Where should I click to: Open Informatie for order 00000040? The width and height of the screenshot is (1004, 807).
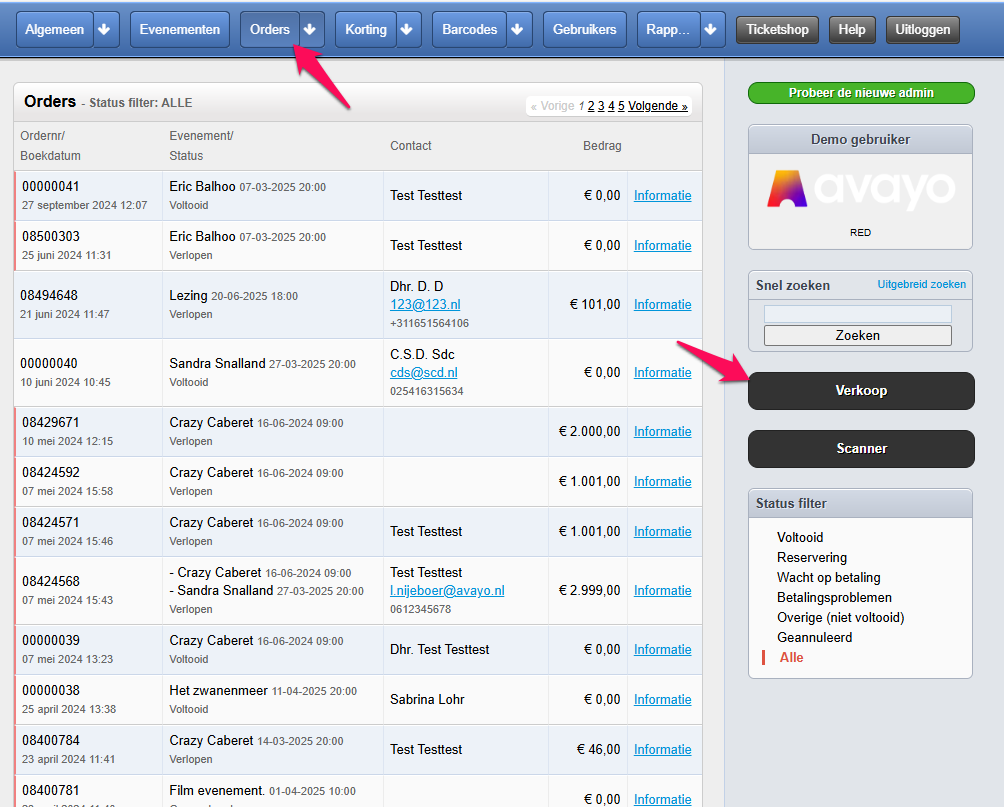point(663,372)
